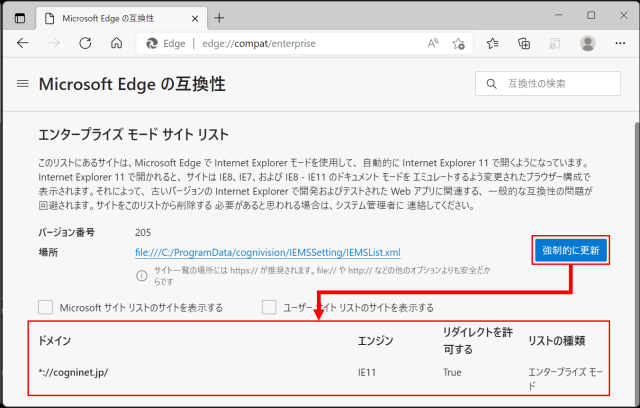Viewport: 640px width, 408px height.
Task: Click the magnifier search icon
Action: pos(491,84)
